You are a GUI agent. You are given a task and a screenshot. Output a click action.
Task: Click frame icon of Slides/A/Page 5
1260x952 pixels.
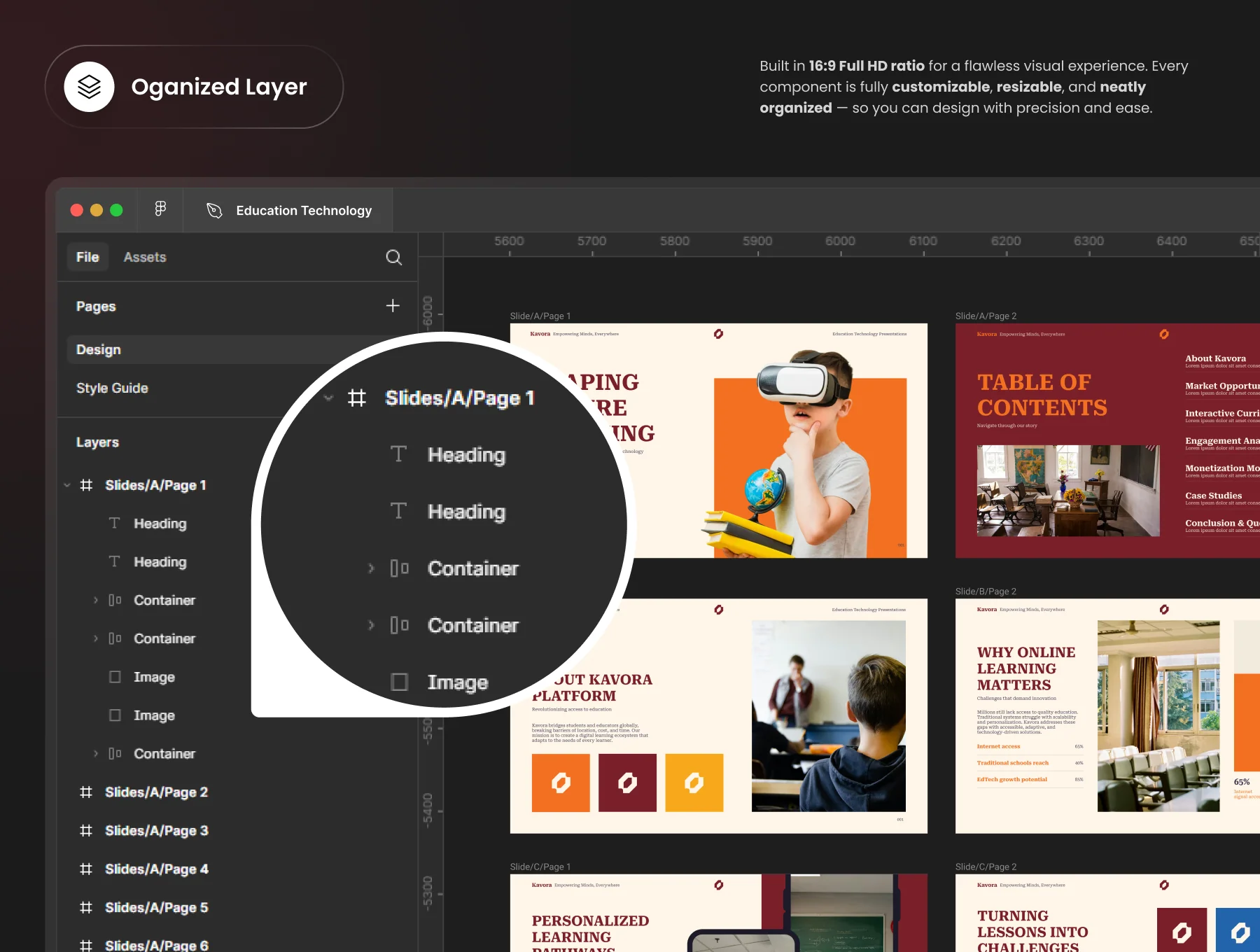tap(86, 907)
